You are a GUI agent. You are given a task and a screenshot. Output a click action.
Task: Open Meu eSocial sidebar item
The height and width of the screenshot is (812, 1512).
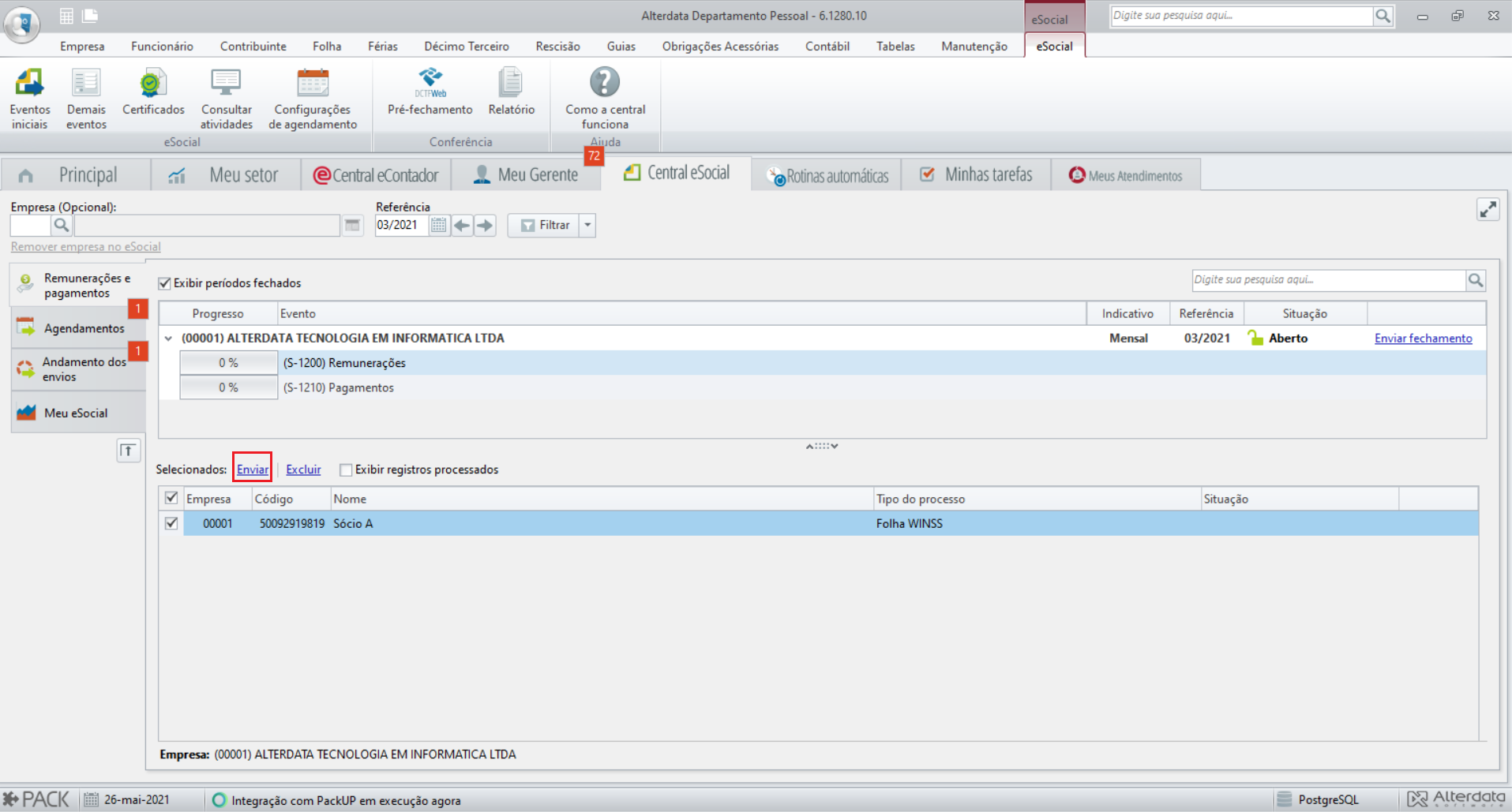(x=77, y=413)
